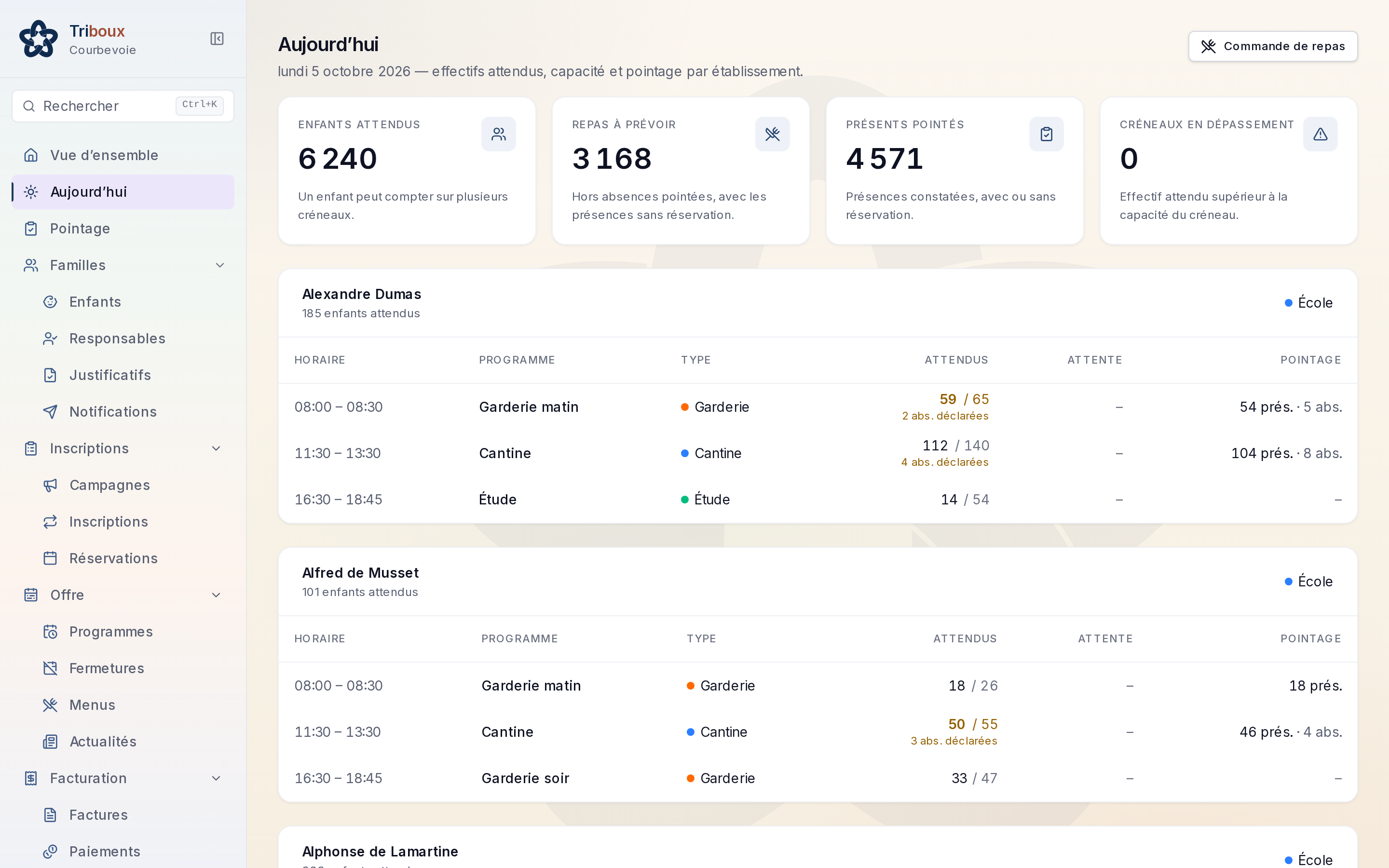Image resolution: width=1389 pixels, height=868 pixels.
Task: Click the Enfants attendus people icon
Action: [x=498, y=135]
